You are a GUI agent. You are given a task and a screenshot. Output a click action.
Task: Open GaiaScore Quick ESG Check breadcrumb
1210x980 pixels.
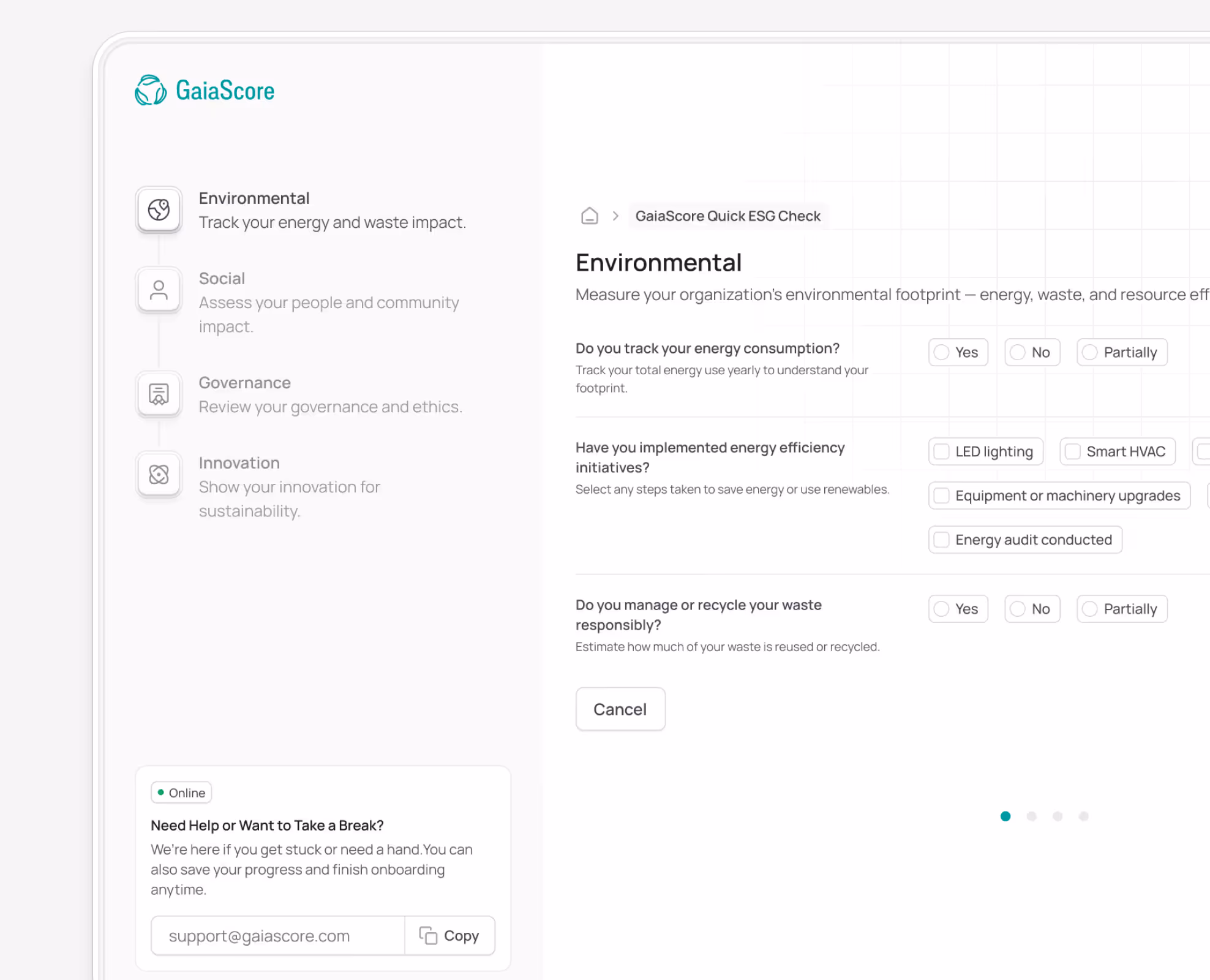727,216
